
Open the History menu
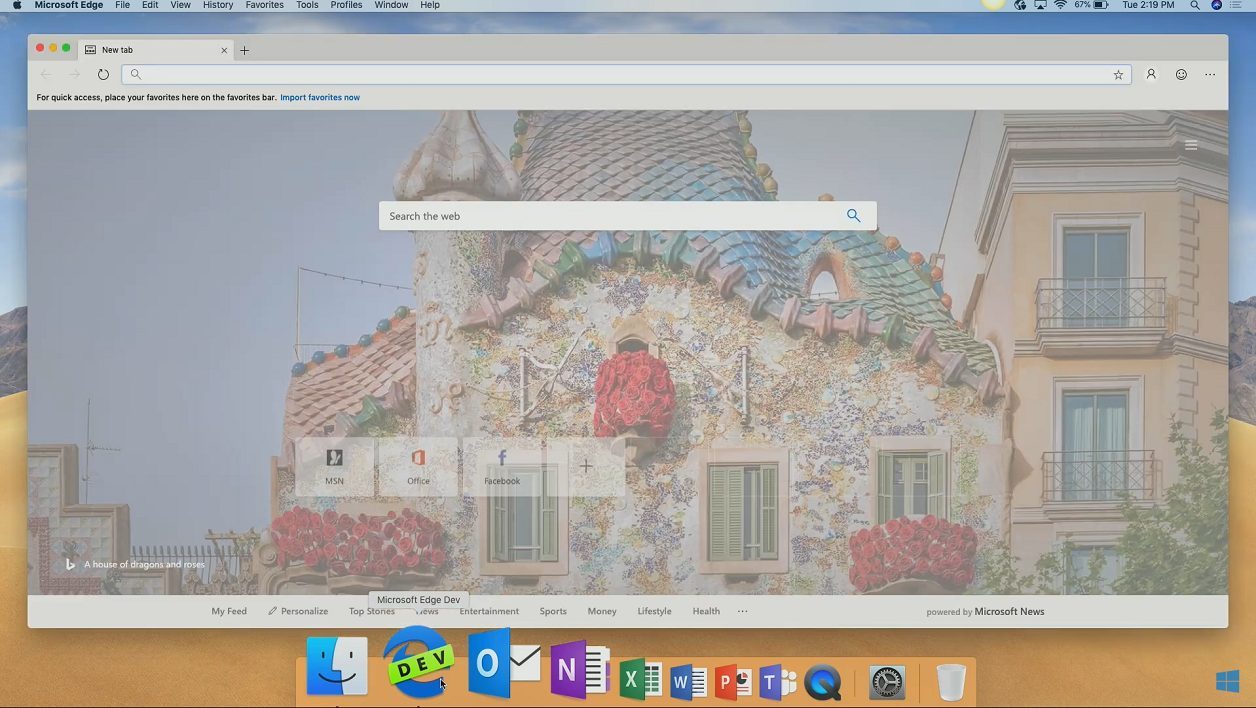[x=218, y=5]
